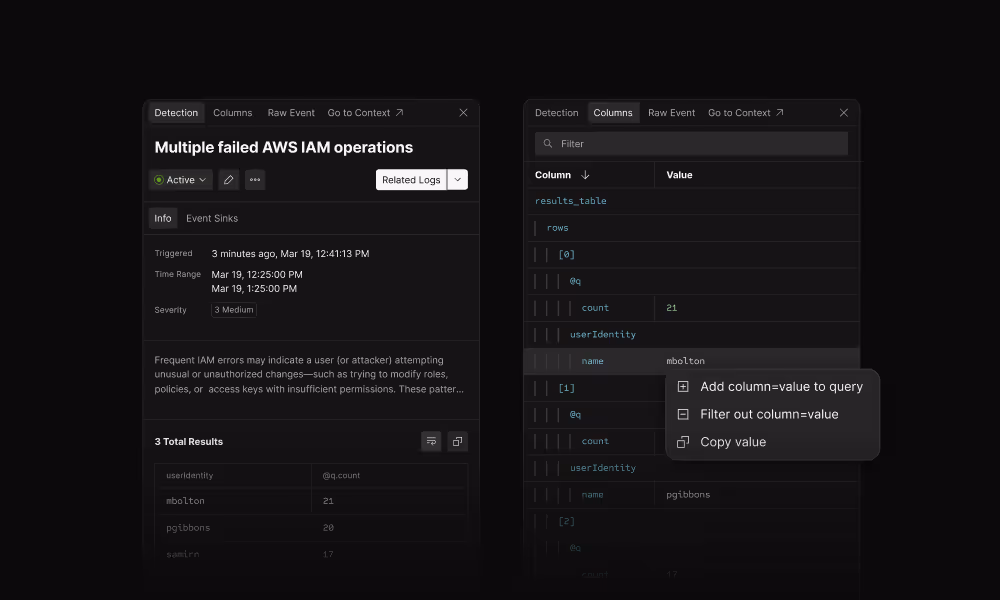The image size is (1000, 600).
Task: Click the 3 Total Results label
Action: [x=189, y=441]
